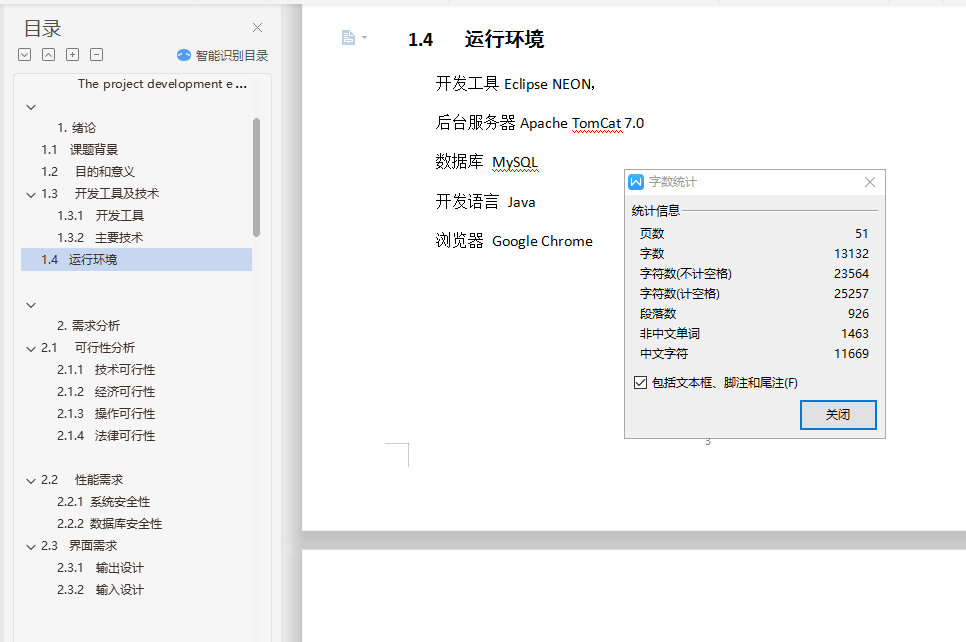
Task: Click WPS logo icon in 字数统计 dialog
Action: click(x=636, y=182)
